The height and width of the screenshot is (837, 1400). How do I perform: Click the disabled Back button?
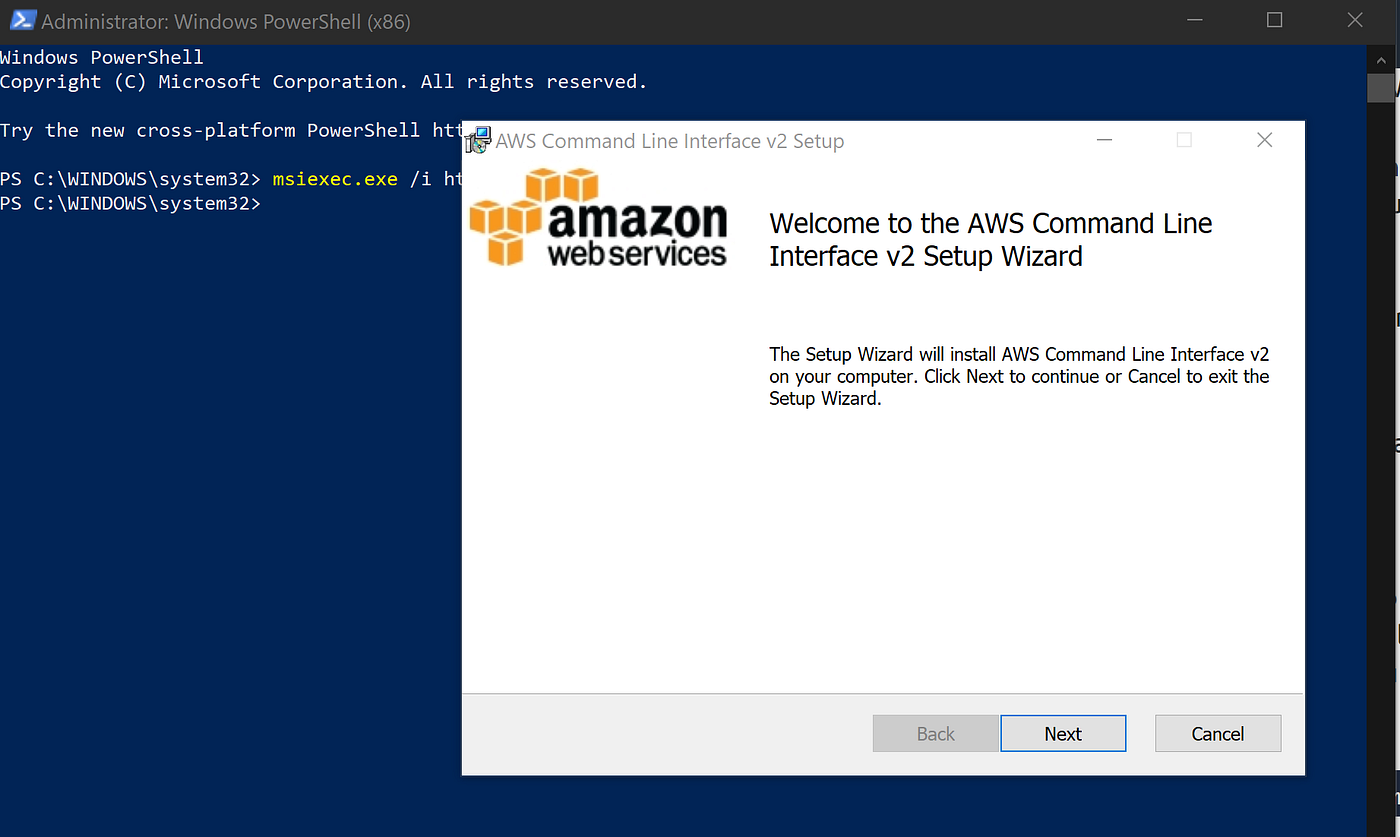pos(935,733)
